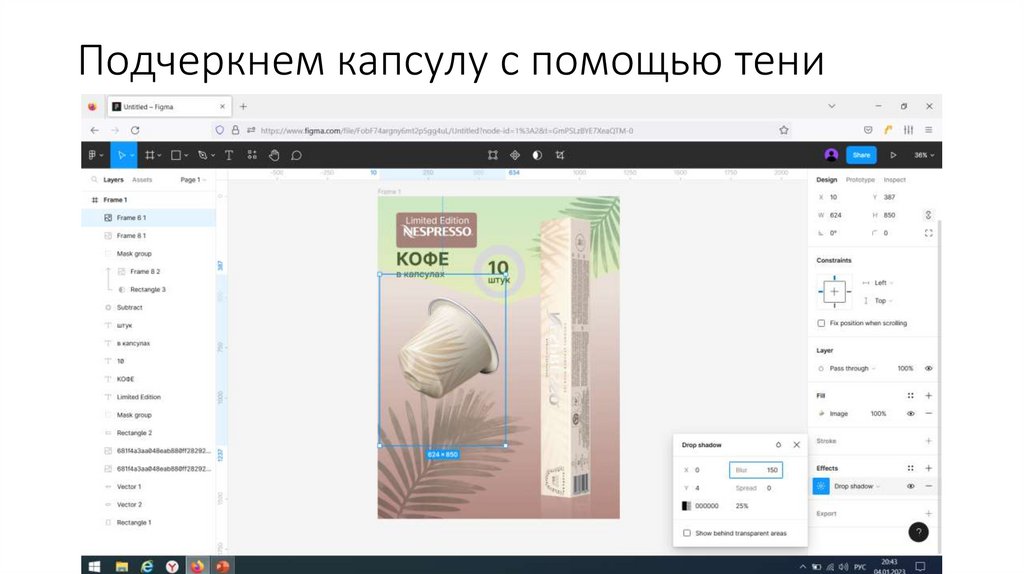Image resolution: width=1024 pixels, height=574 pixels.
Task: Click the Crop image icon
Action: [560, 155]
